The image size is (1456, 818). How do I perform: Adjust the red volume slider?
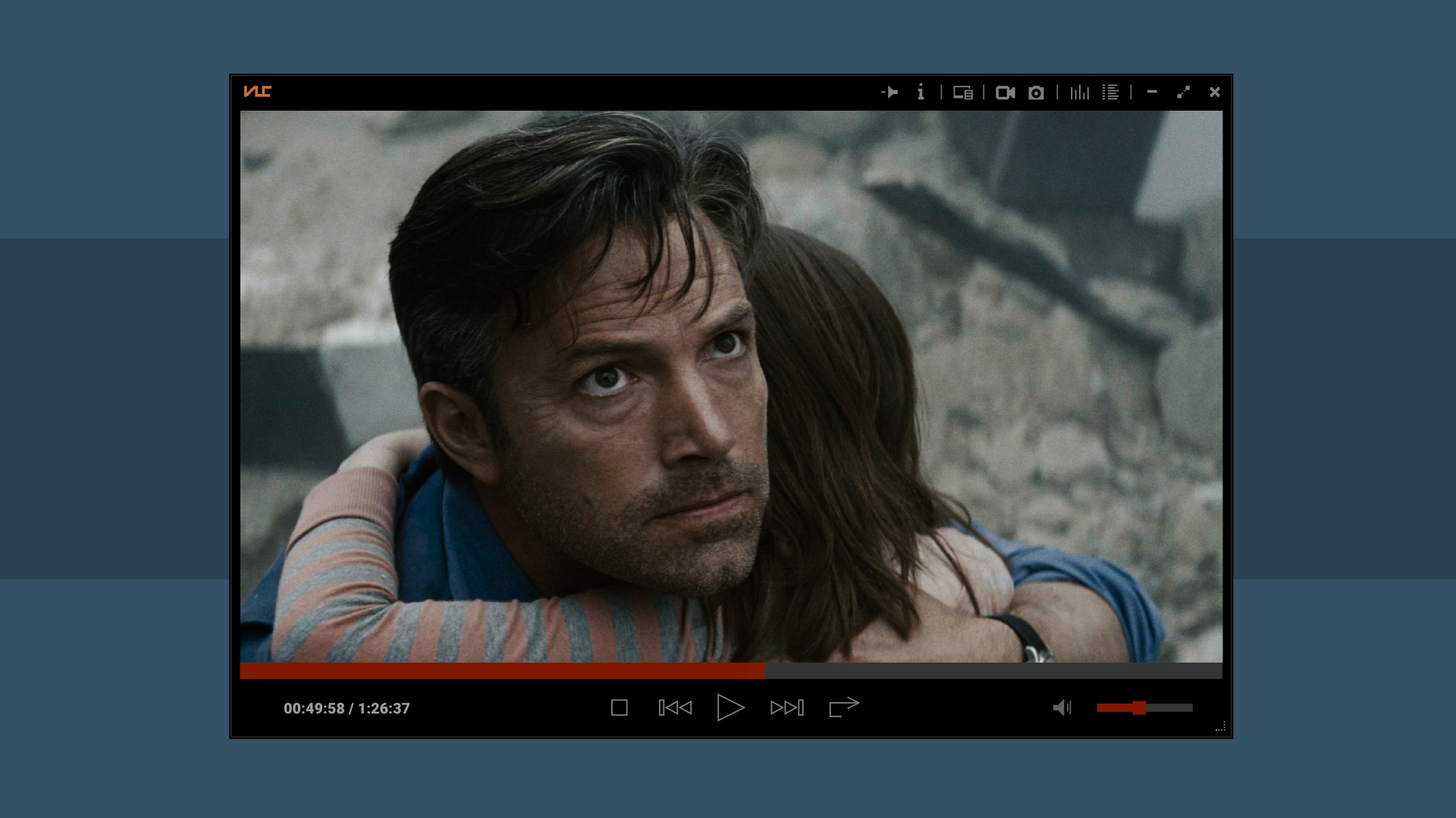point(1141,707)
